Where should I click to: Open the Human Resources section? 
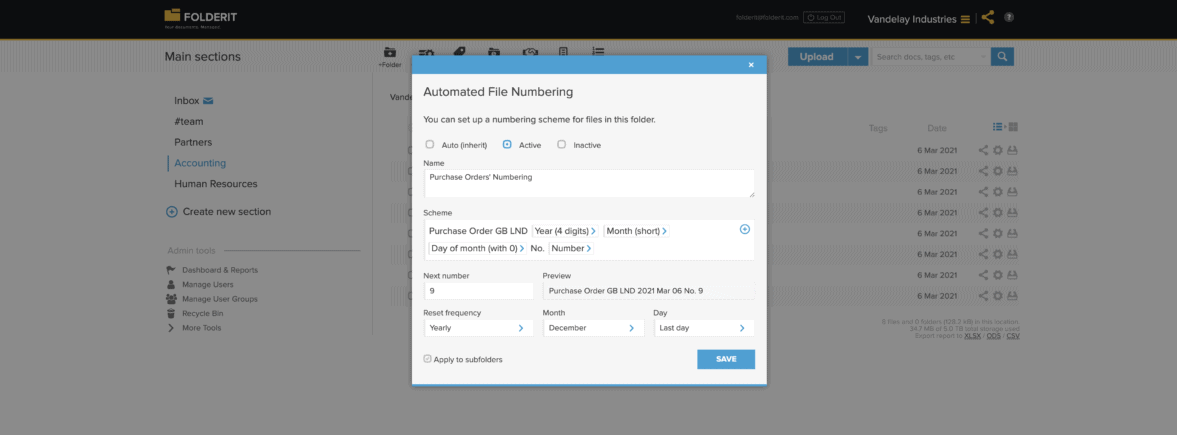click(215, 184)
